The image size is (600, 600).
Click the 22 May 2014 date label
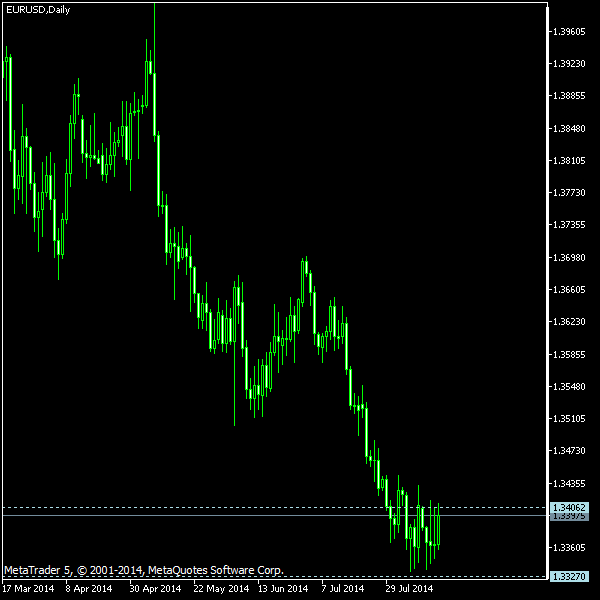(x=221, y=588)
